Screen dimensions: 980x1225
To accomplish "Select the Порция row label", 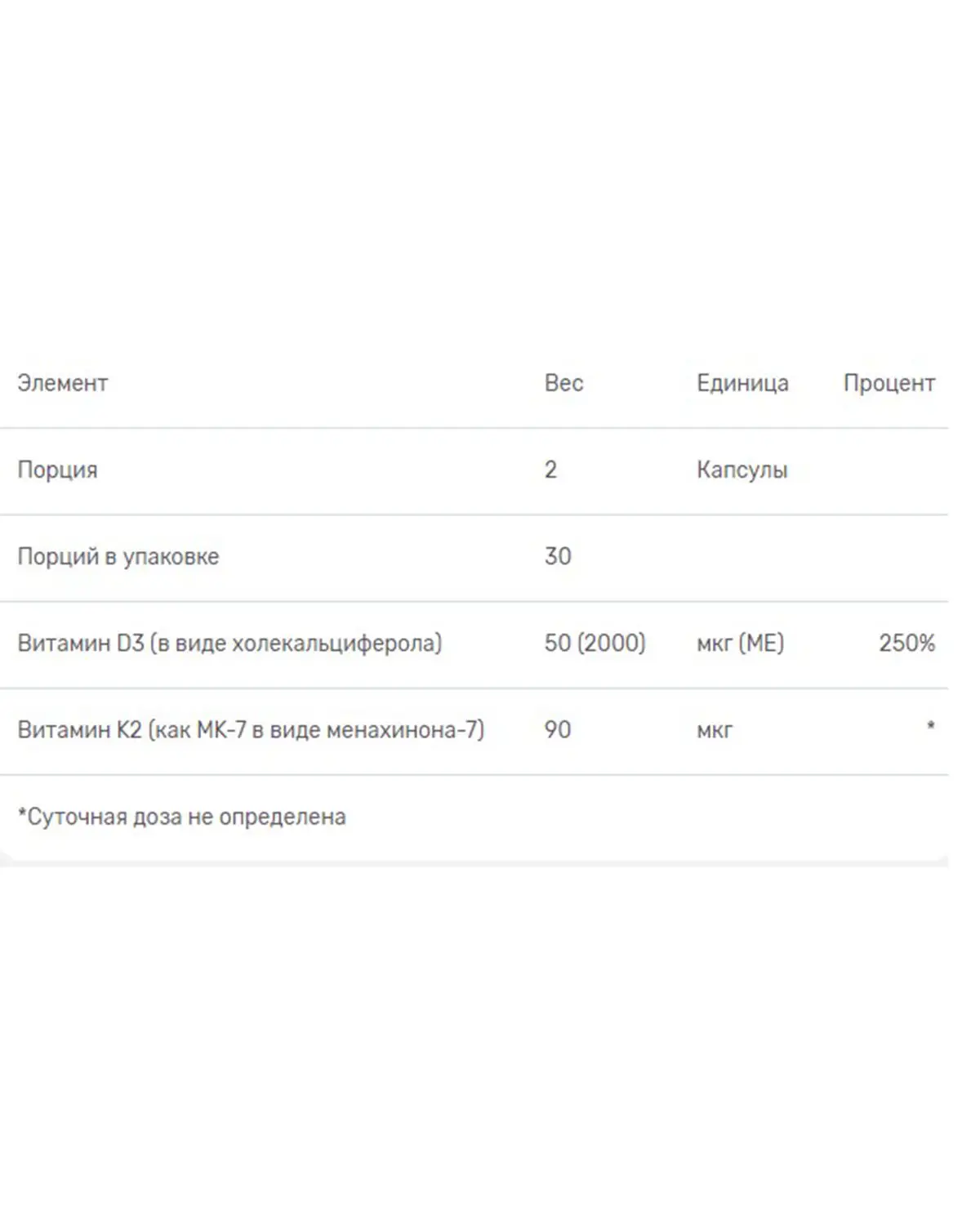I will [x=58, y=470].
